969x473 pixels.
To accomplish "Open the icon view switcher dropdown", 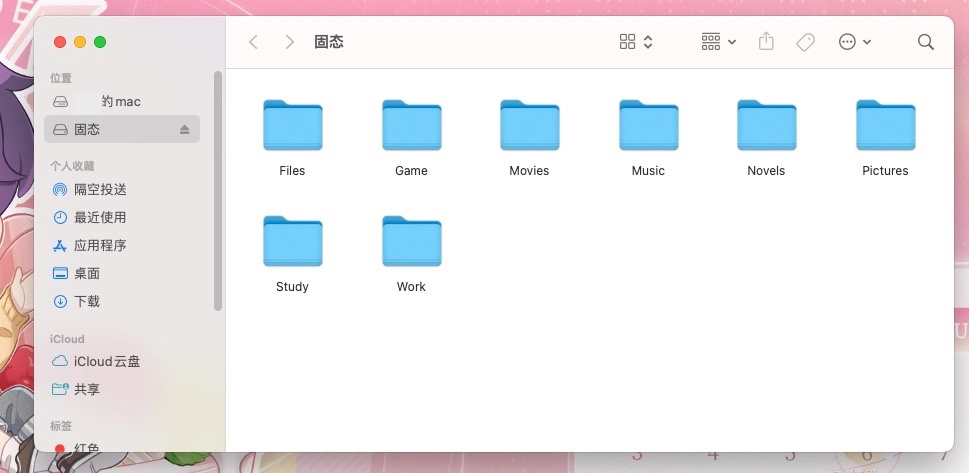I will (x=636, y=42).
